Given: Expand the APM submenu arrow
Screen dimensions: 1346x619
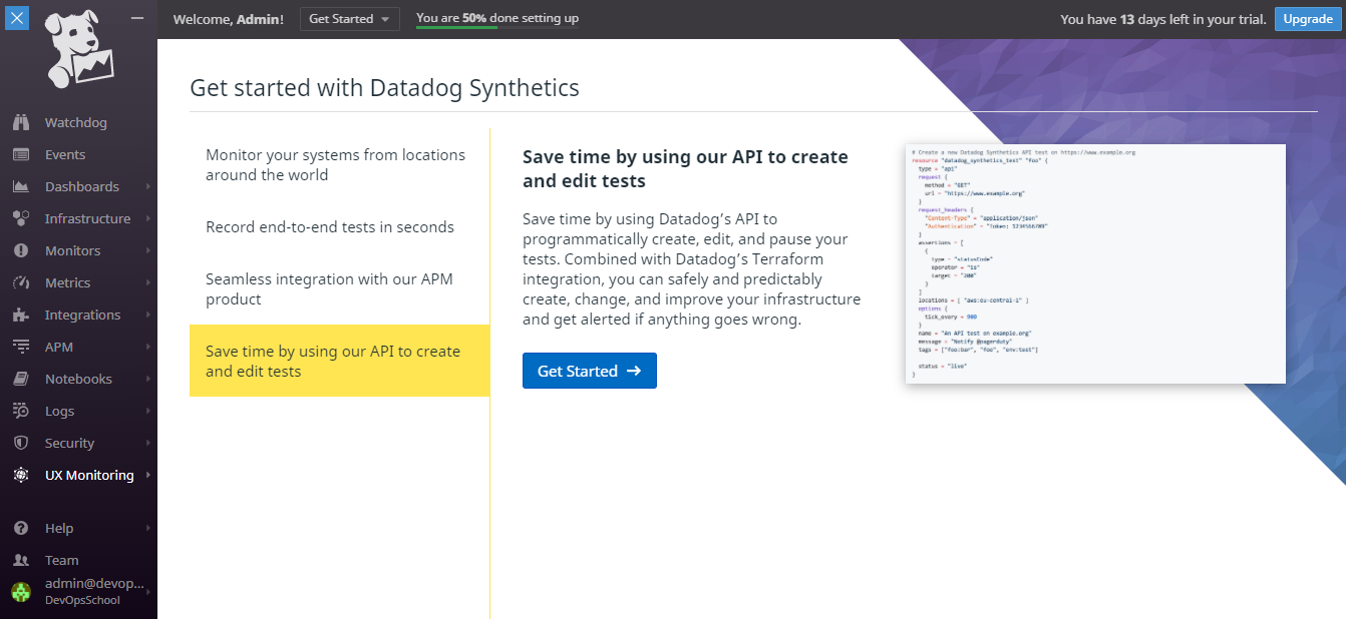Looking at the screenshot, I should (148, 347).
